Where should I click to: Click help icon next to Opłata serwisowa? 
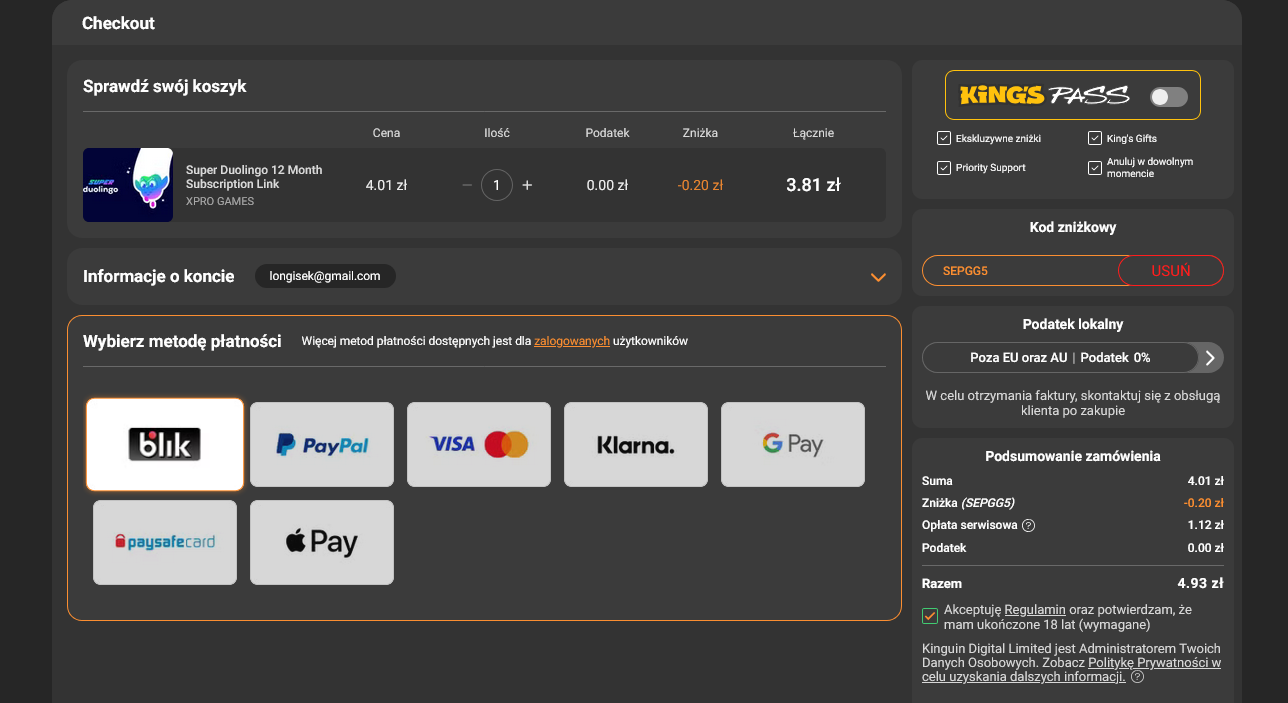pos(1028,526)
